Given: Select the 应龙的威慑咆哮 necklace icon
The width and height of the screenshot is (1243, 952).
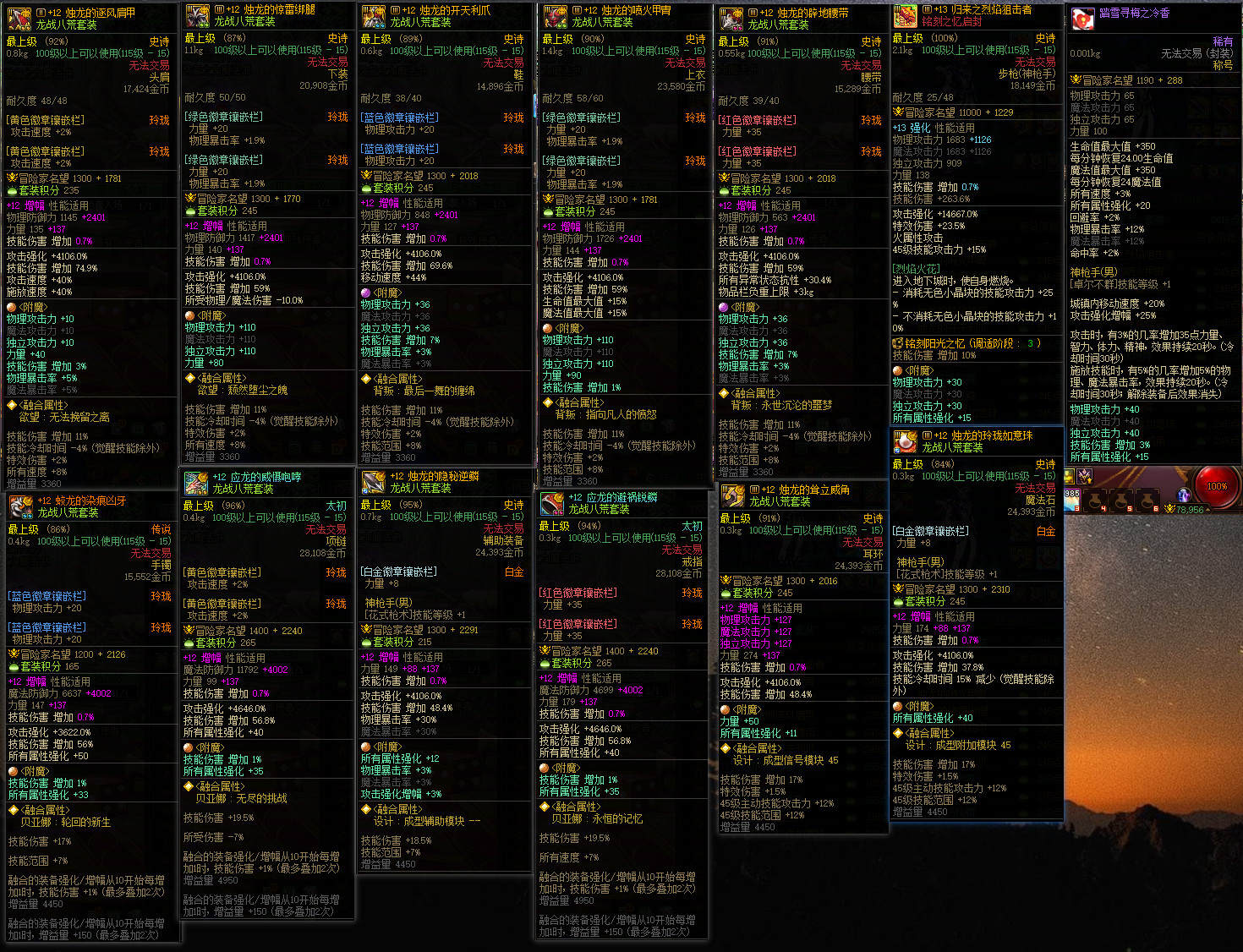Looking at the screenshot, I should (196, 483).
